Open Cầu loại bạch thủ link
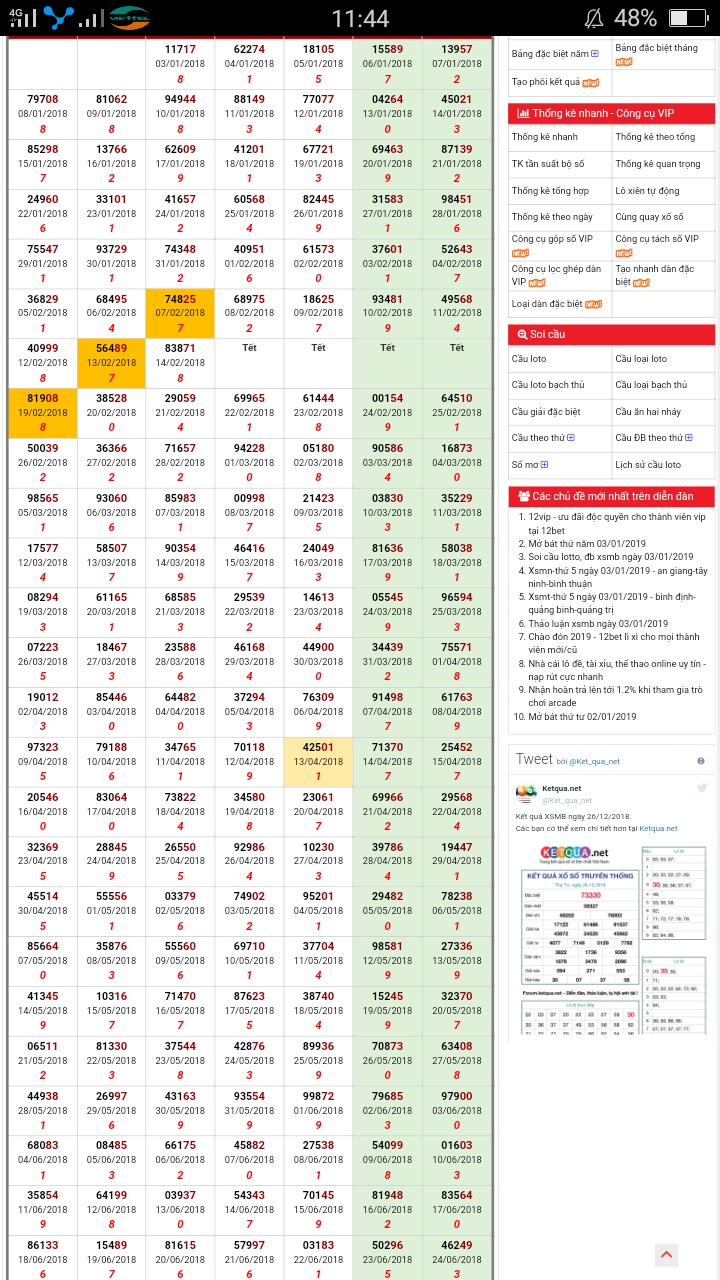Viewport: 720px width, 1280px height. pyautogui.click(x=651, y=385)
